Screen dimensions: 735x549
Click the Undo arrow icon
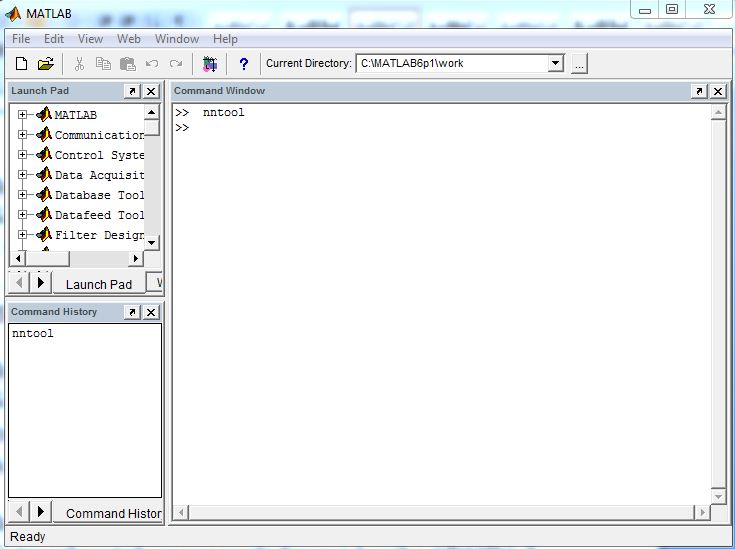[152, 64]
